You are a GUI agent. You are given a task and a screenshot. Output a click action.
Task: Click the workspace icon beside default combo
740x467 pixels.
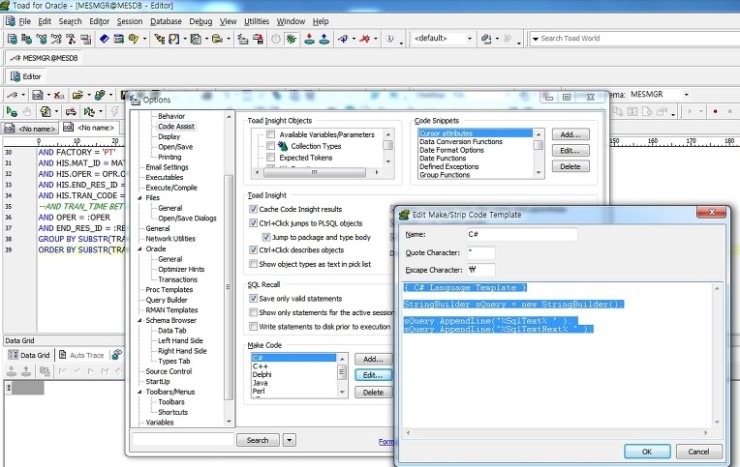pyautogui.click(x=486, y=39)
